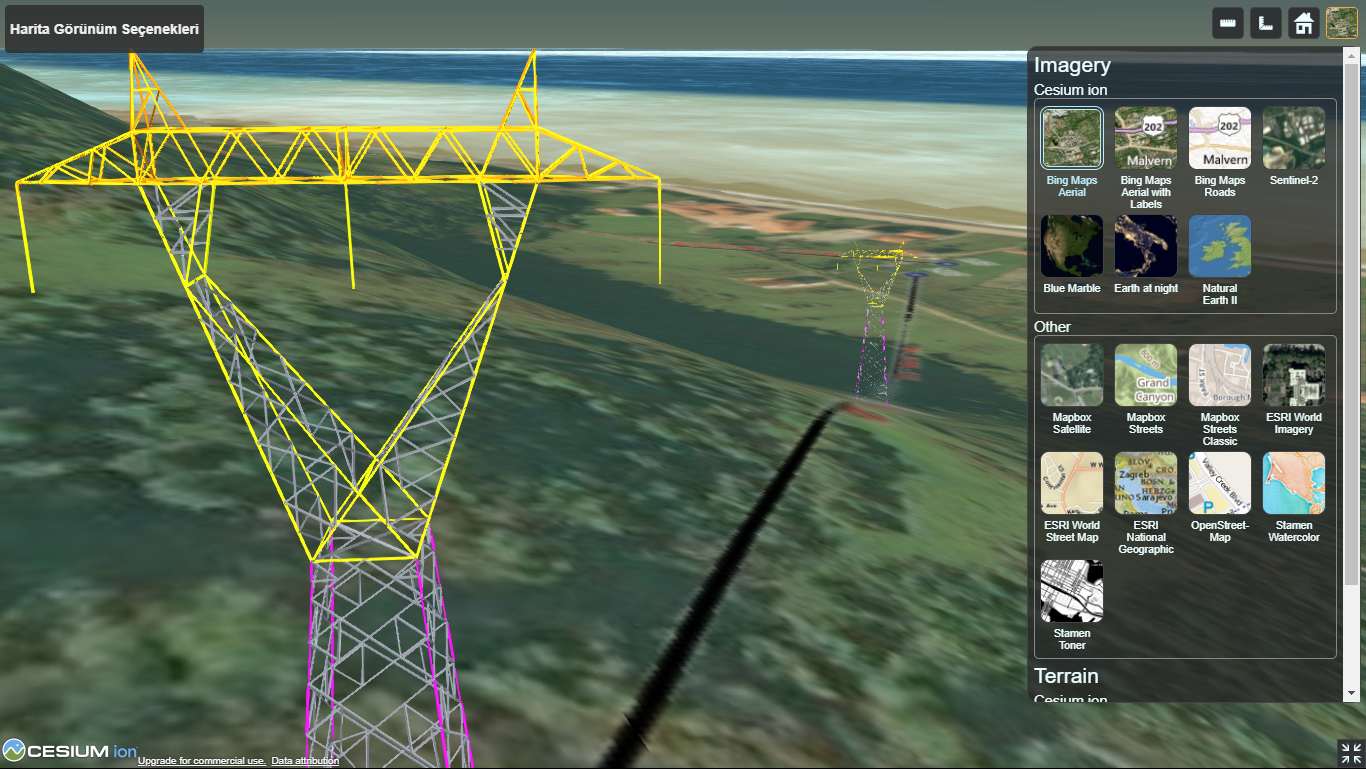This screenshot has height=769, width=1366.
Task: Click the Upgrade for commercial use link
Action: point(202,761)
